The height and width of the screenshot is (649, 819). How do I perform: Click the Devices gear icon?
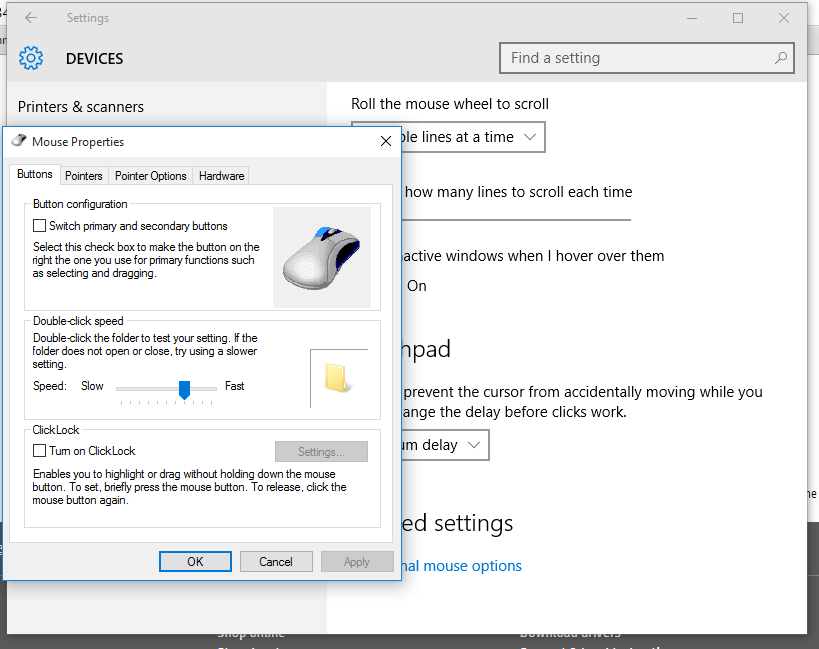[x=31, y=58]
